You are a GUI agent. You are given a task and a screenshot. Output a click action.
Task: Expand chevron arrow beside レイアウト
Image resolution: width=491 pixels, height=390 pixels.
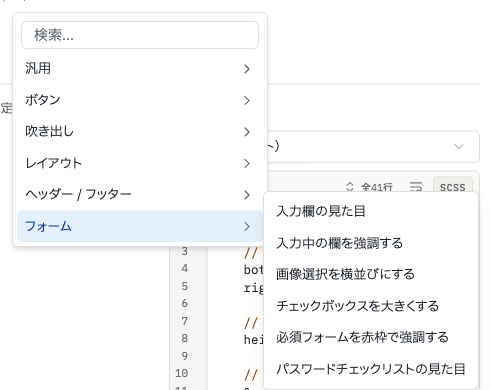247,164
